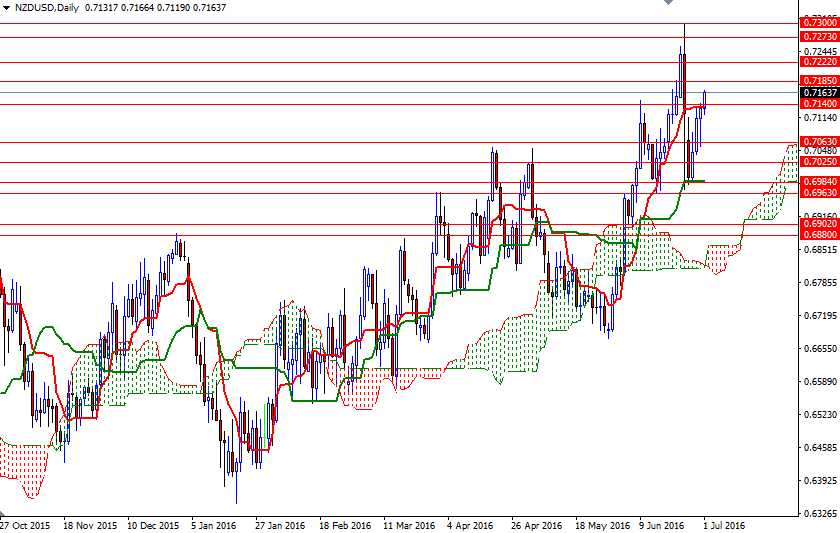Click the 5 Jan 2016 date label
The height and width of the screenshot is (533, 840).
pos(212,524)
